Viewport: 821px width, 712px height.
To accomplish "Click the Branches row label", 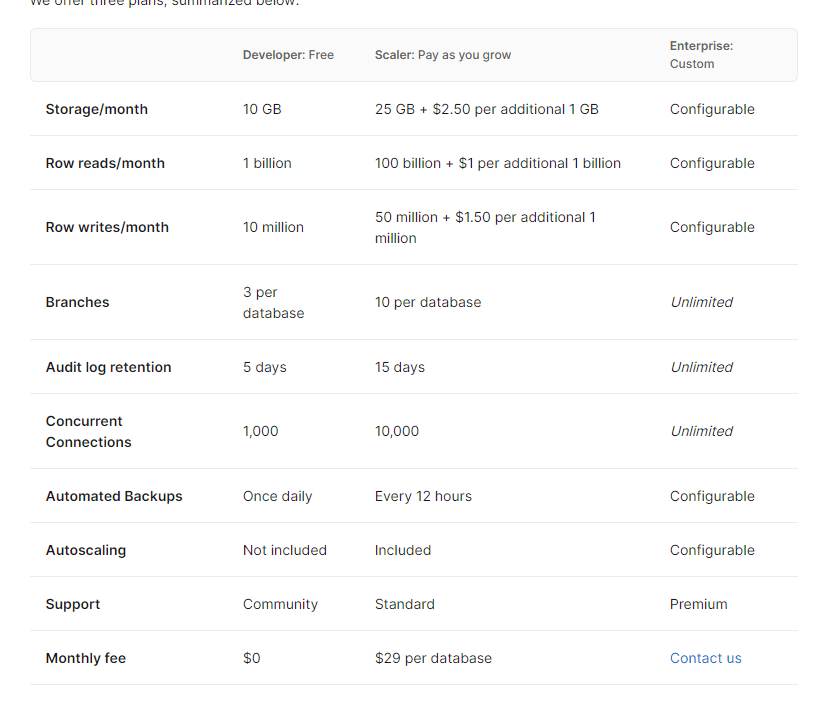I will point(77,302).
